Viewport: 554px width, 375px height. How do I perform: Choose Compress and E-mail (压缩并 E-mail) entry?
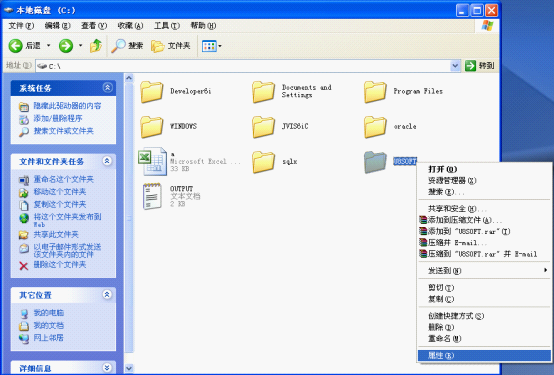(x=484, y=243)
